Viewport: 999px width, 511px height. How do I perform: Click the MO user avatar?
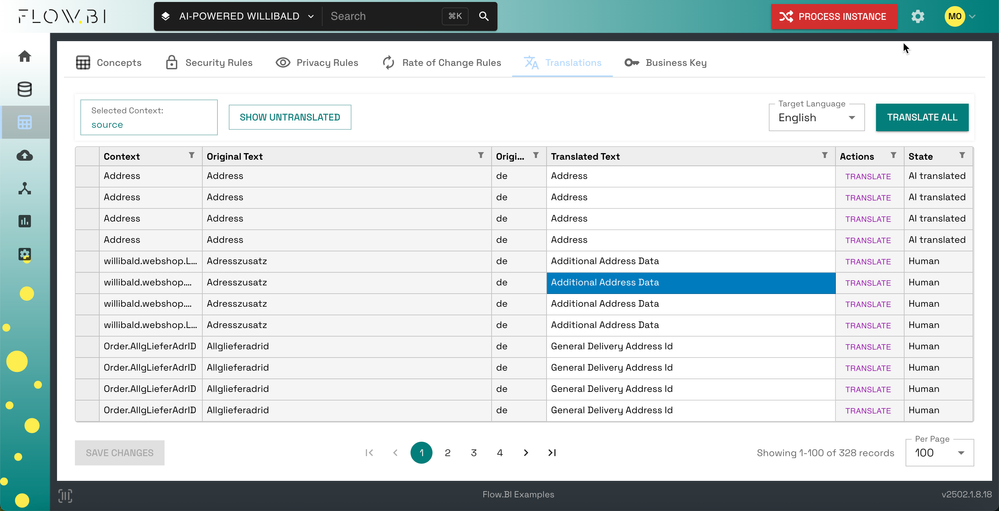[954, 17]
